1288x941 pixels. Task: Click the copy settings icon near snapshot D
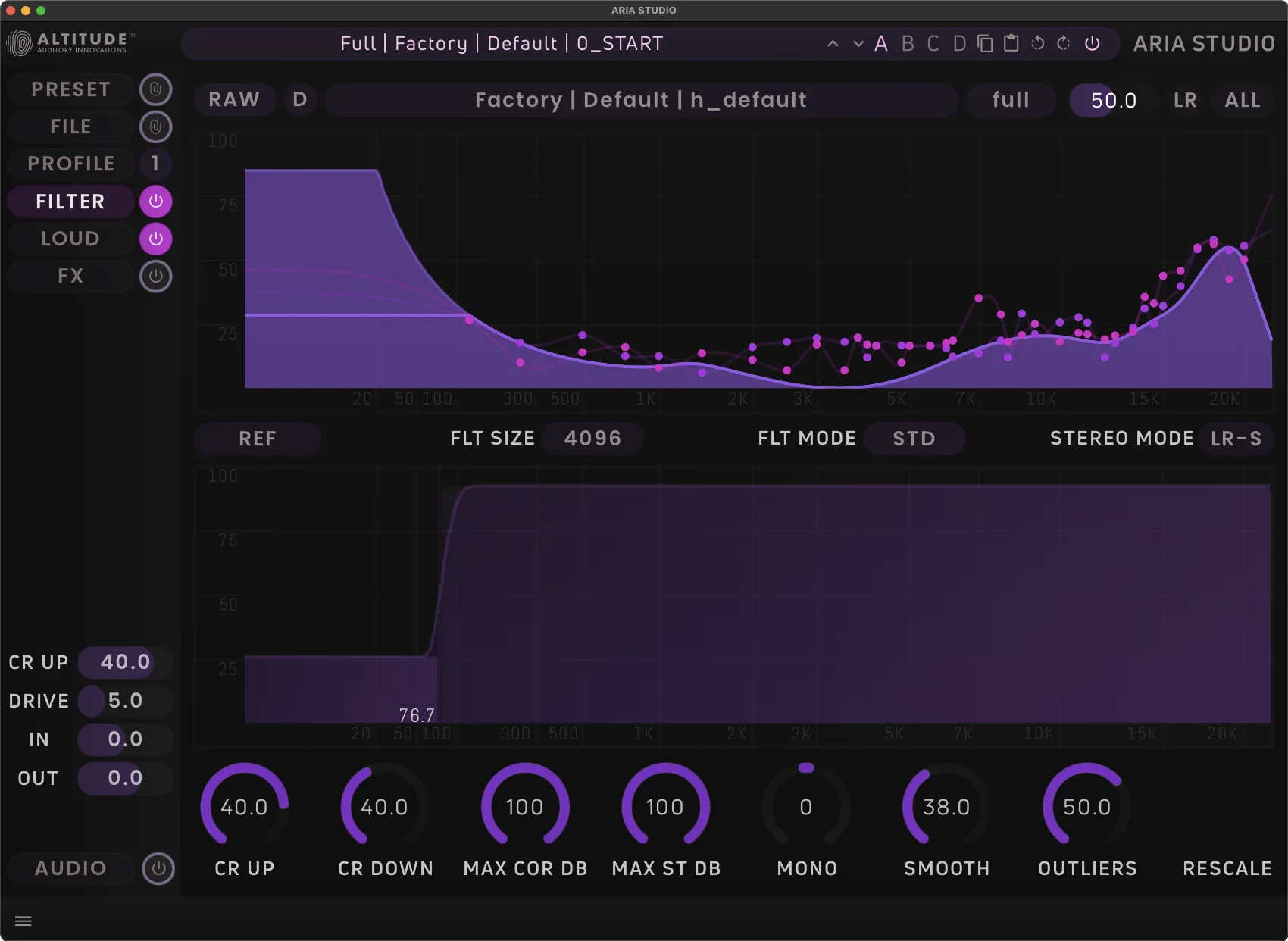(985, 43)
